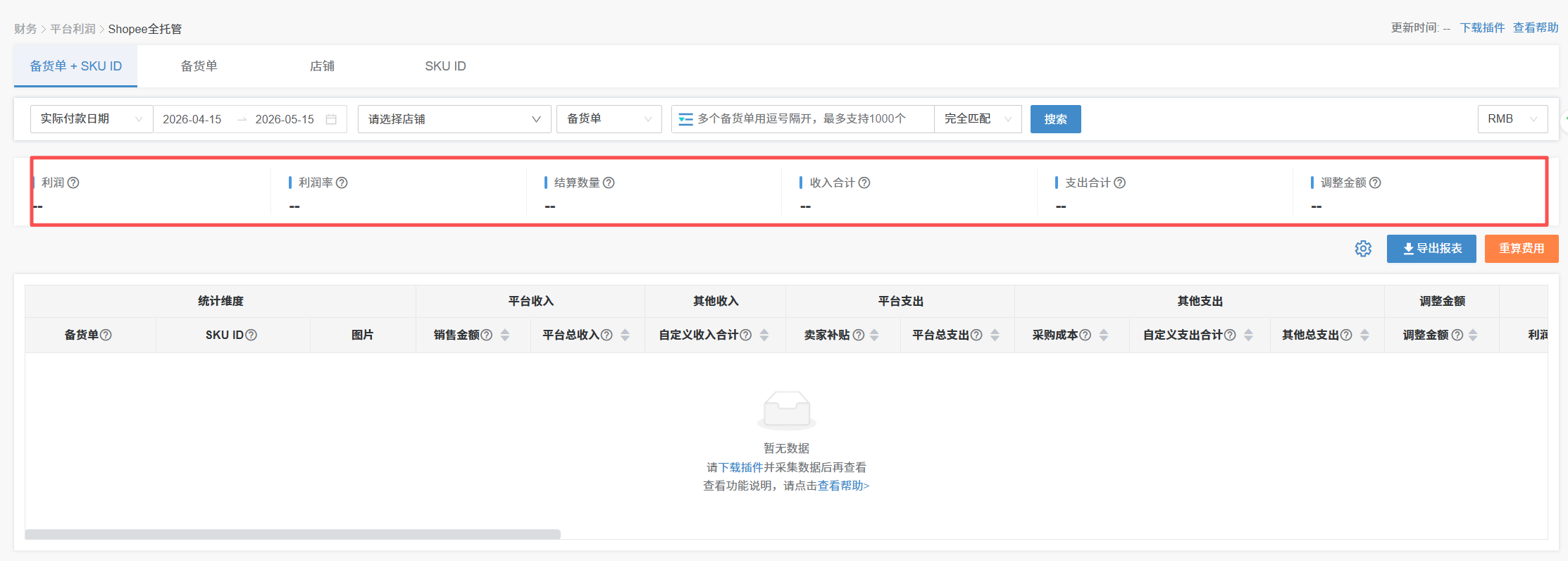Sort by 卖家补贴 column arrows
Viewport: 1568px width, 561px height.
[x=874, y=335]
